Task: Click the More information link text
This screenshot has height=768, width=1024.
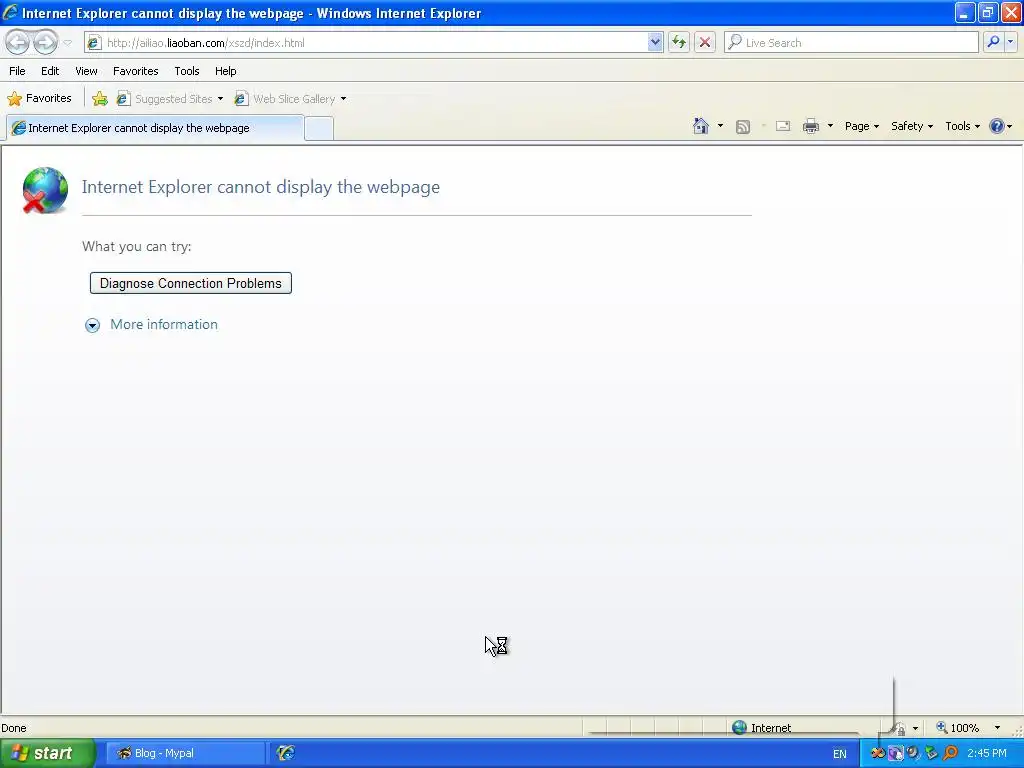Action: (164, 325)
